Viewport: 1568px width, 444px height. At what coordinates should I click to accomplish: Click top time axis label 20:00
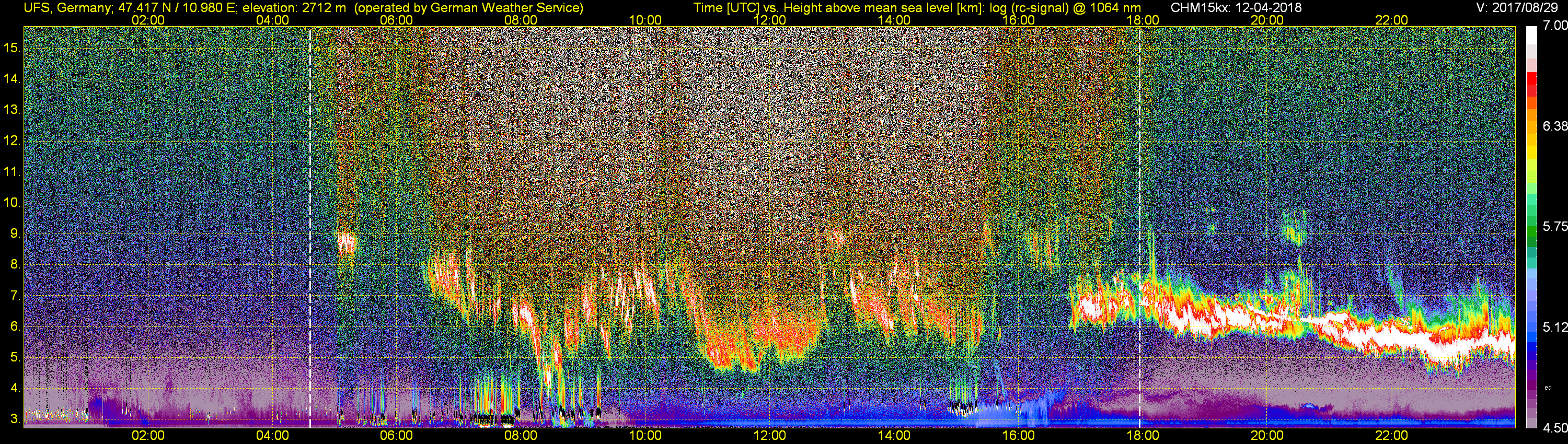point(1267,20)
